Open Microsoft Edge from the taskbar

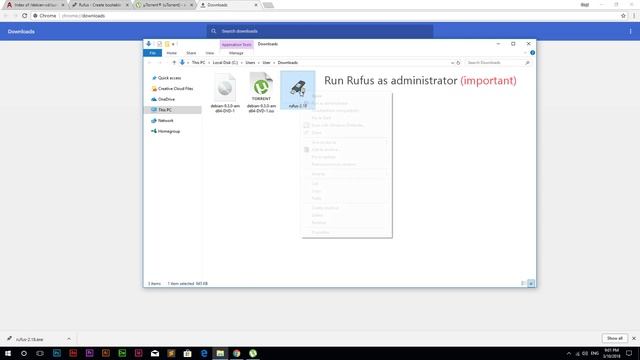[x=204, y=353]
